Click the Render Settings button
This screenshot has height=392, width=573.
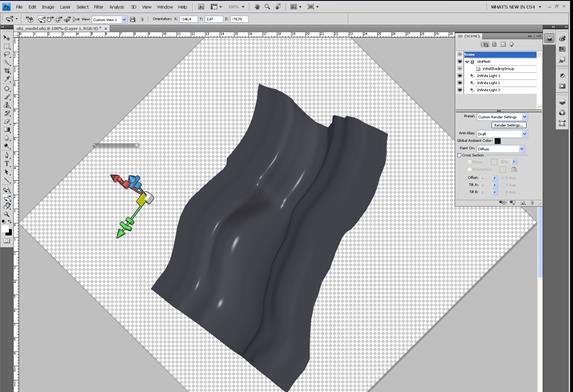508,125
